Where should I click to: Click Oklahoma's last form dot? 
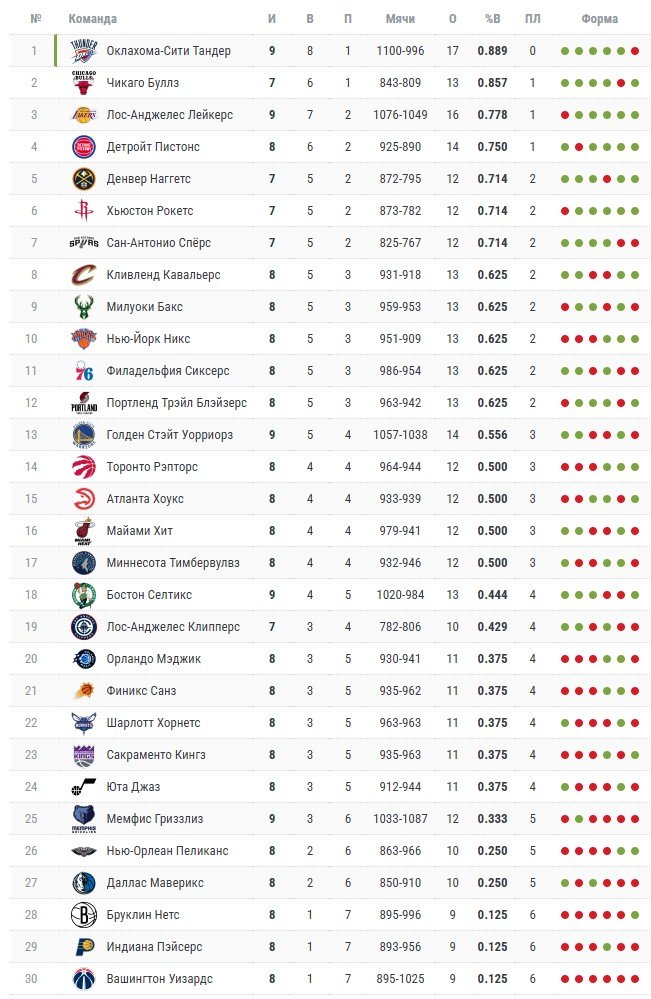[x=635, y=51]
